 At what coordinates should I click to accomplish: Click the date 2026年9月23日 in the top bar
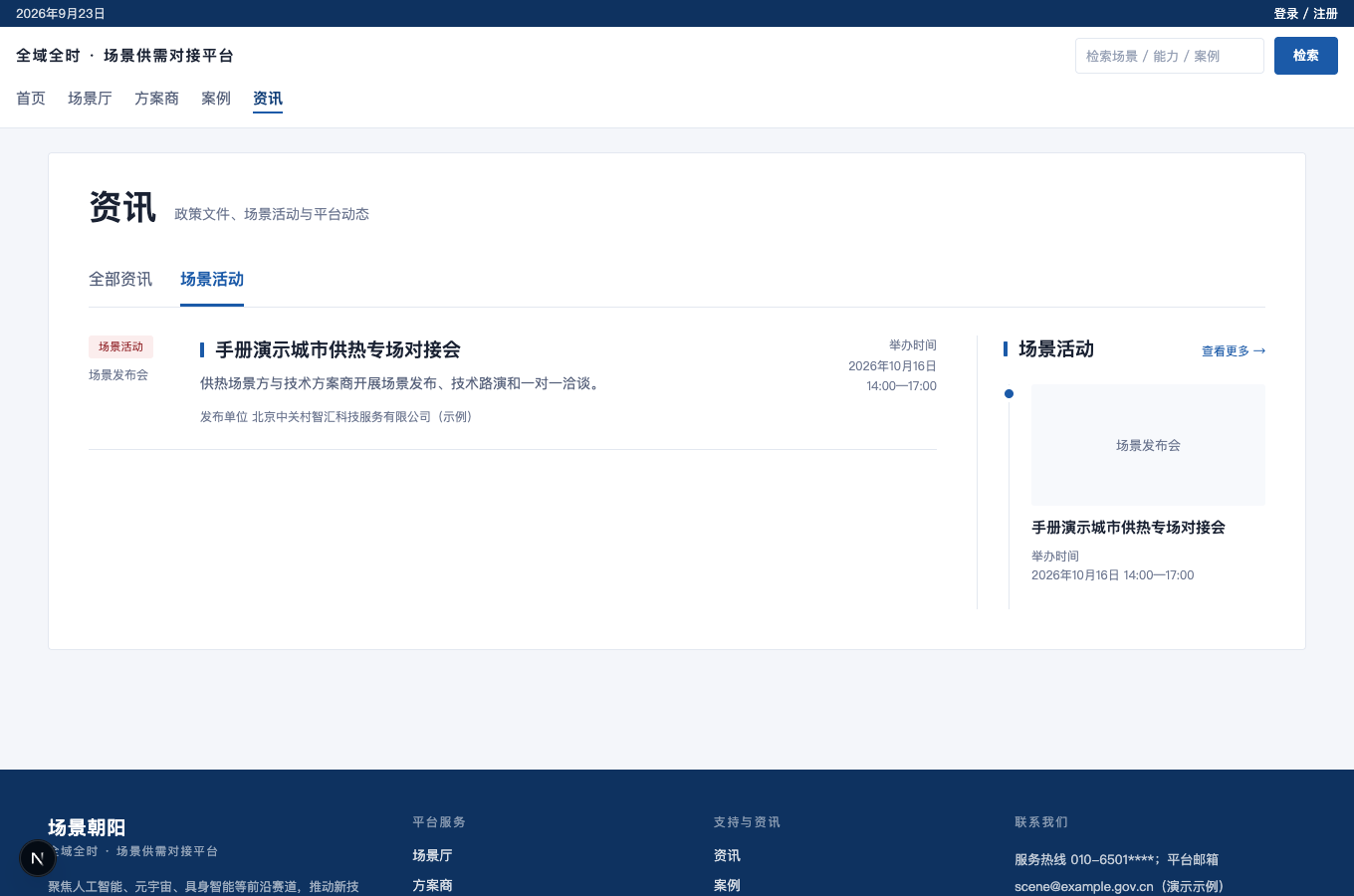61,14
